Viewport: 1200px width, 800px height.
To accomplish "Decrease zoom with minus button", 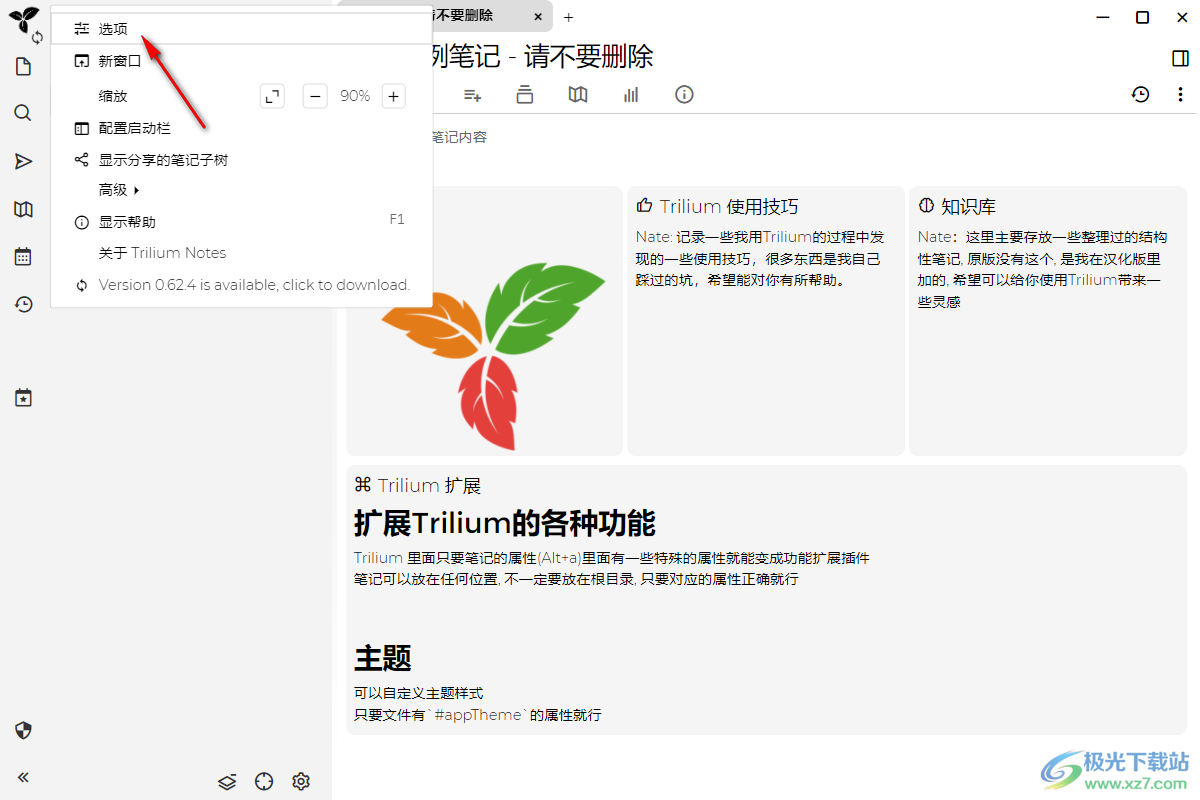I will click(315, 96).
